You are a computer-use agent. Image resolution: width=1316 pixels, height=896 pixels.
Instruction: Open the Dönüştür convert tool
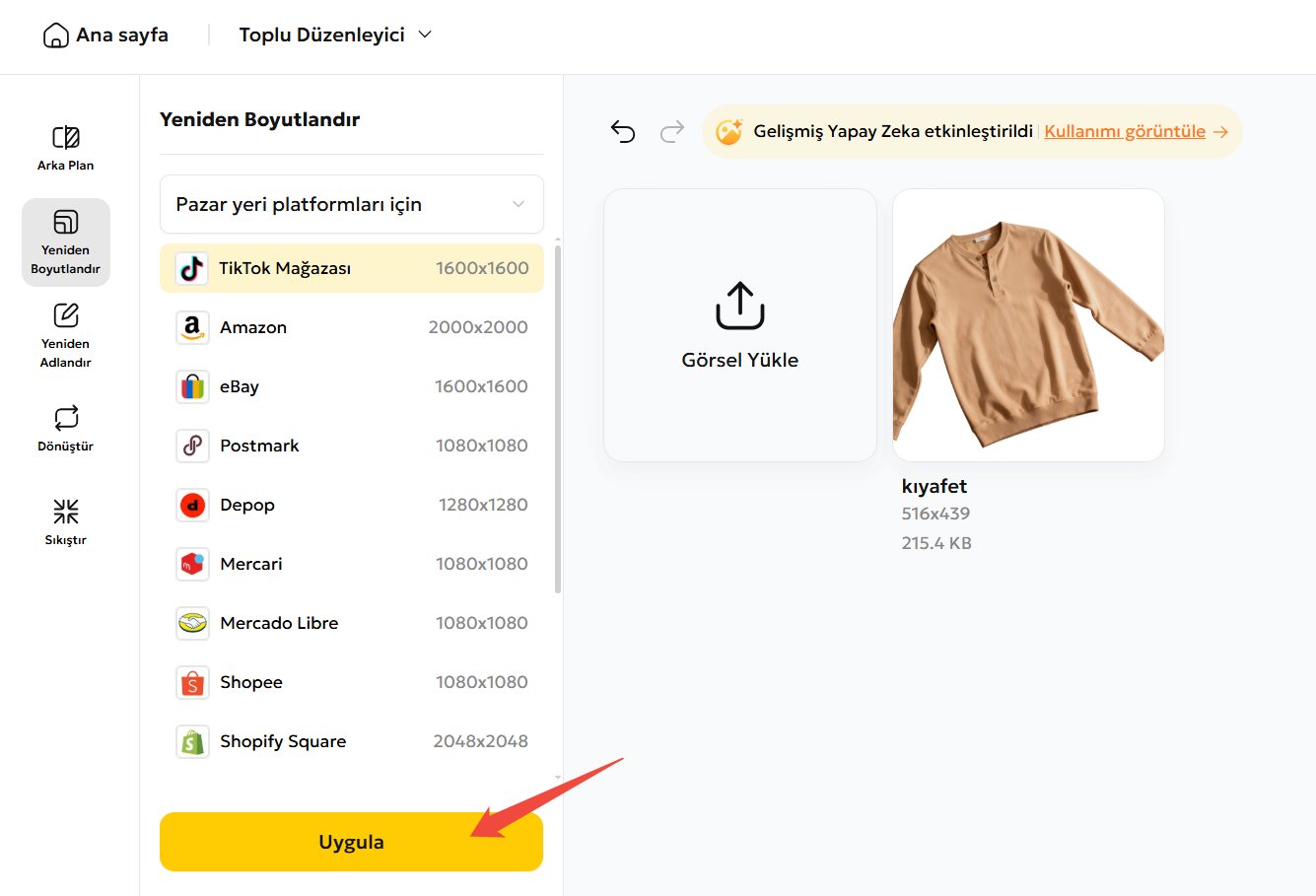(x=65, y=429)
